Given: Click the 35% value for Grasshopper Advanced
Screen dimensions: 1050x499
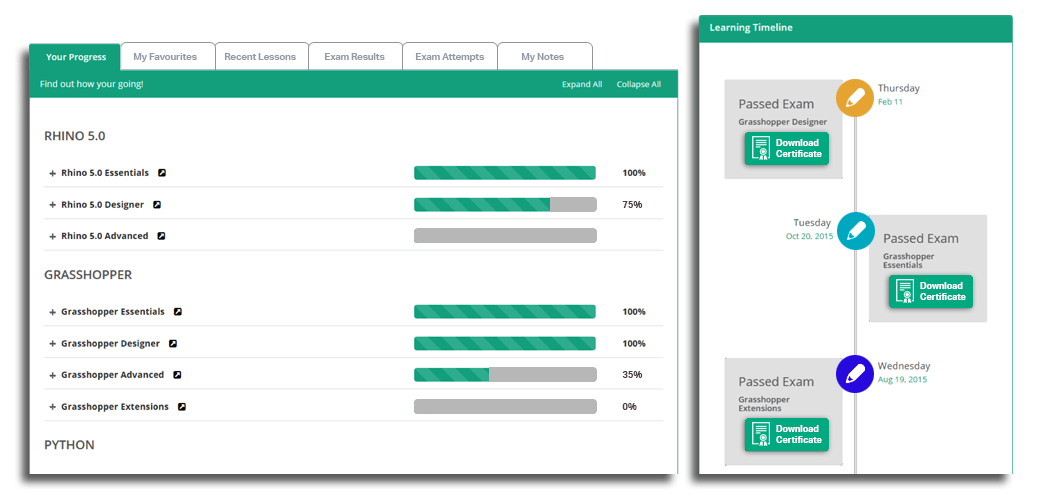Looking at the screenshot, I should [632, 374].
